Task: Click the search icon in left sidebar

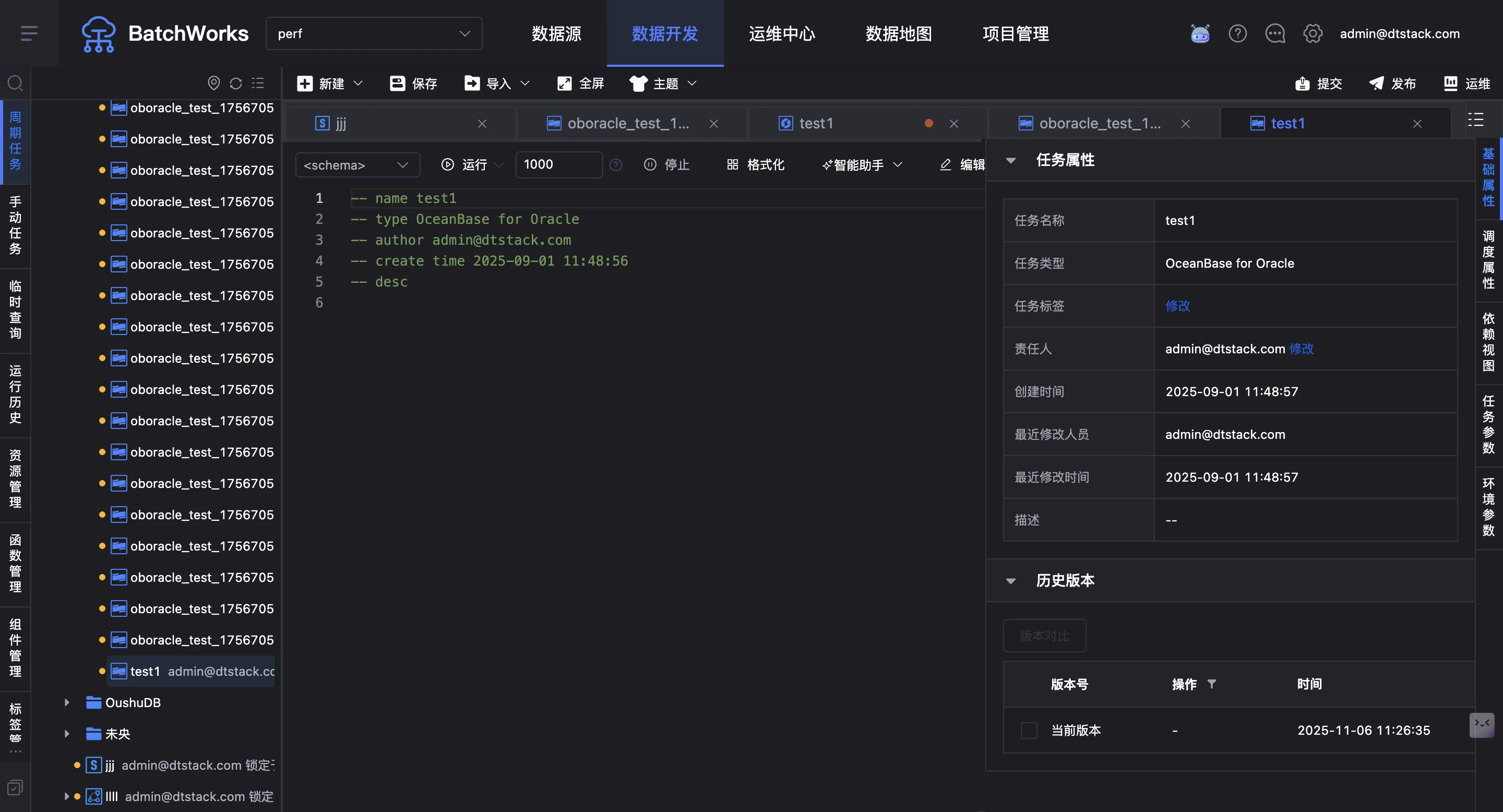Action: click(x=15, y=83)
